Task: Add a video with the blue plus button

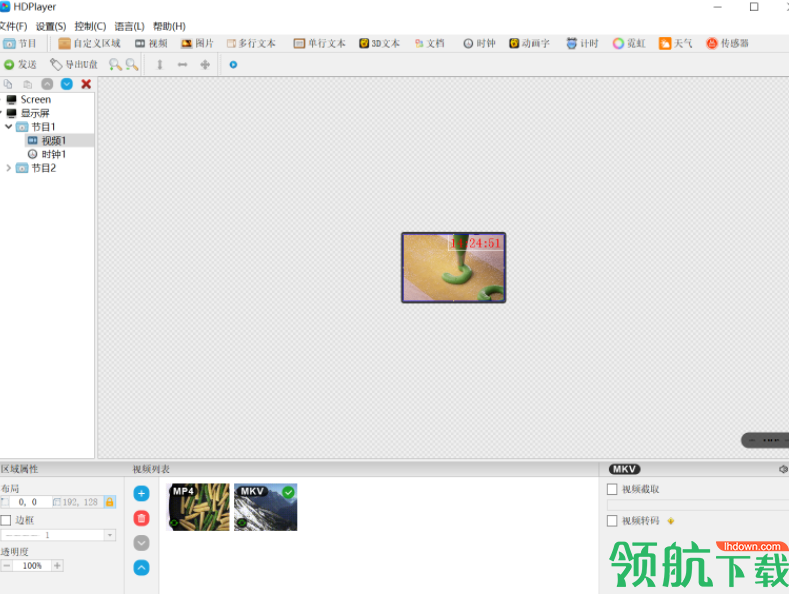Action: (x=141, y=494)
